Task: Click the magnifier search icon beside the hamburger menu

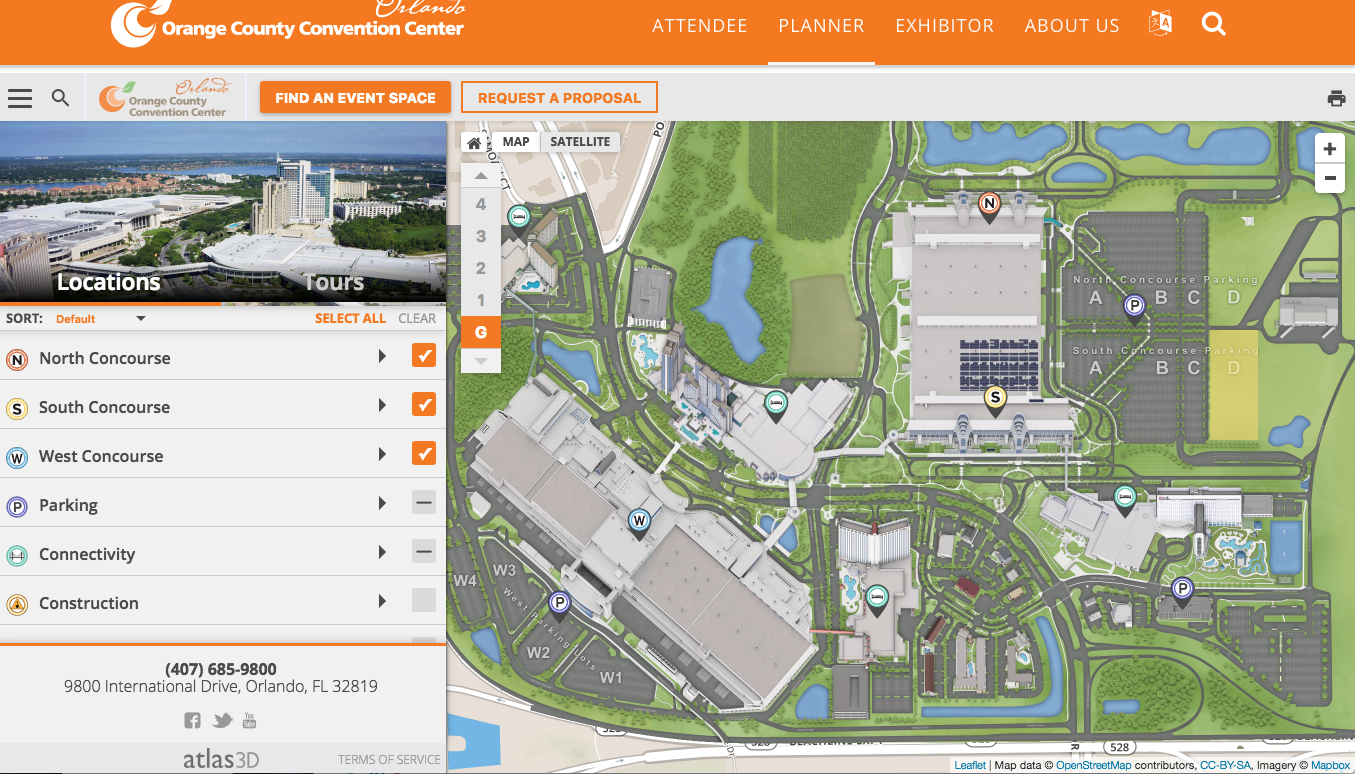Action: coord(61,98)
